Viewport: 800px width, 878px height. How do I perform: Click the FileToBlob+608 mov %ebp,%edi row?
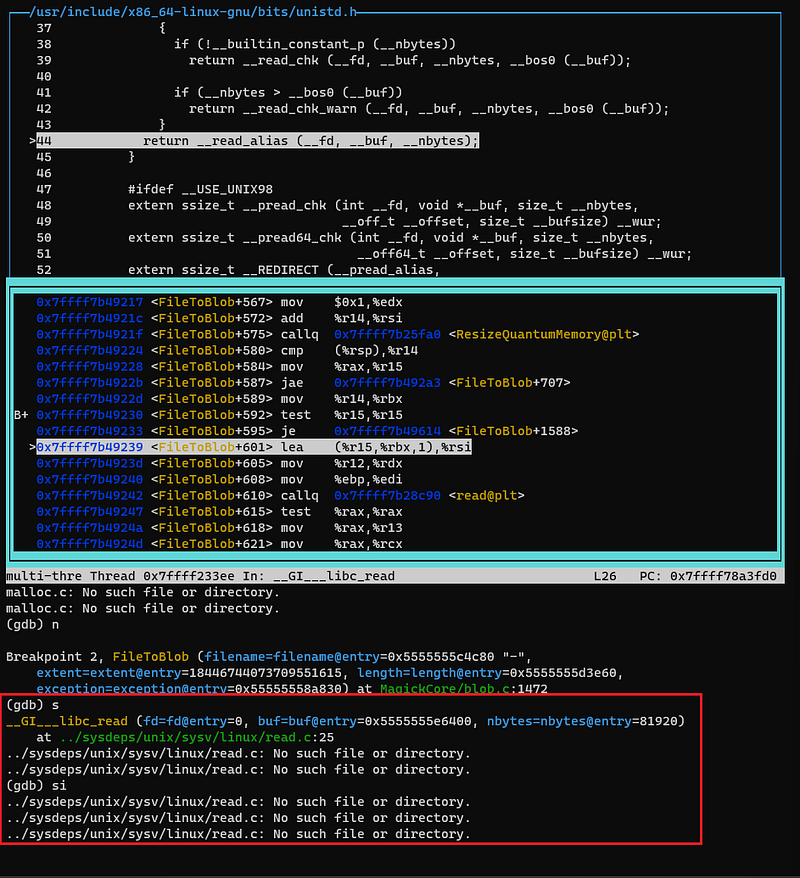click(x=219, y=480)
